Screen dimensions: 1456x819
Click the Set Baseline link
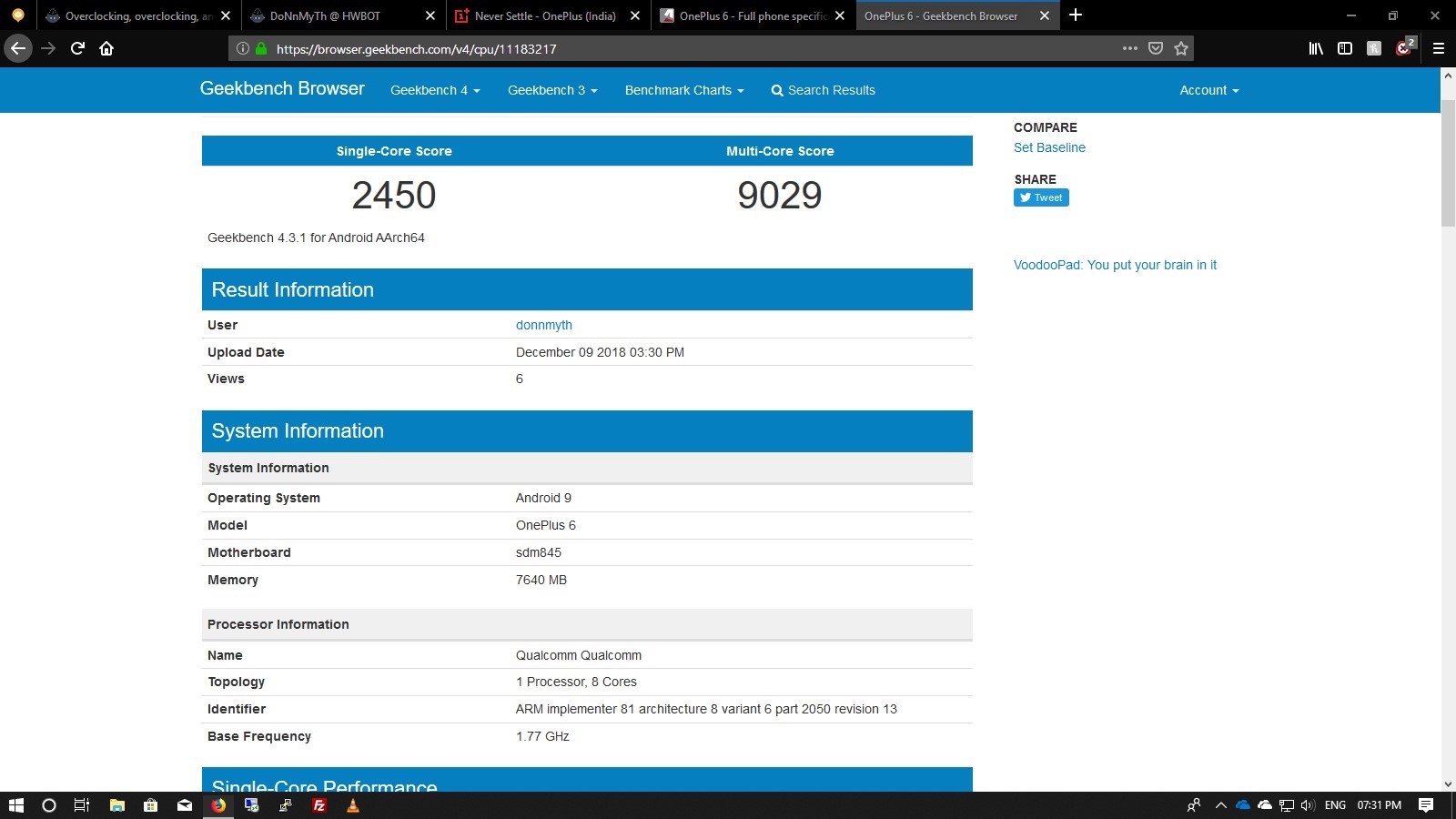coord(1049,147)
